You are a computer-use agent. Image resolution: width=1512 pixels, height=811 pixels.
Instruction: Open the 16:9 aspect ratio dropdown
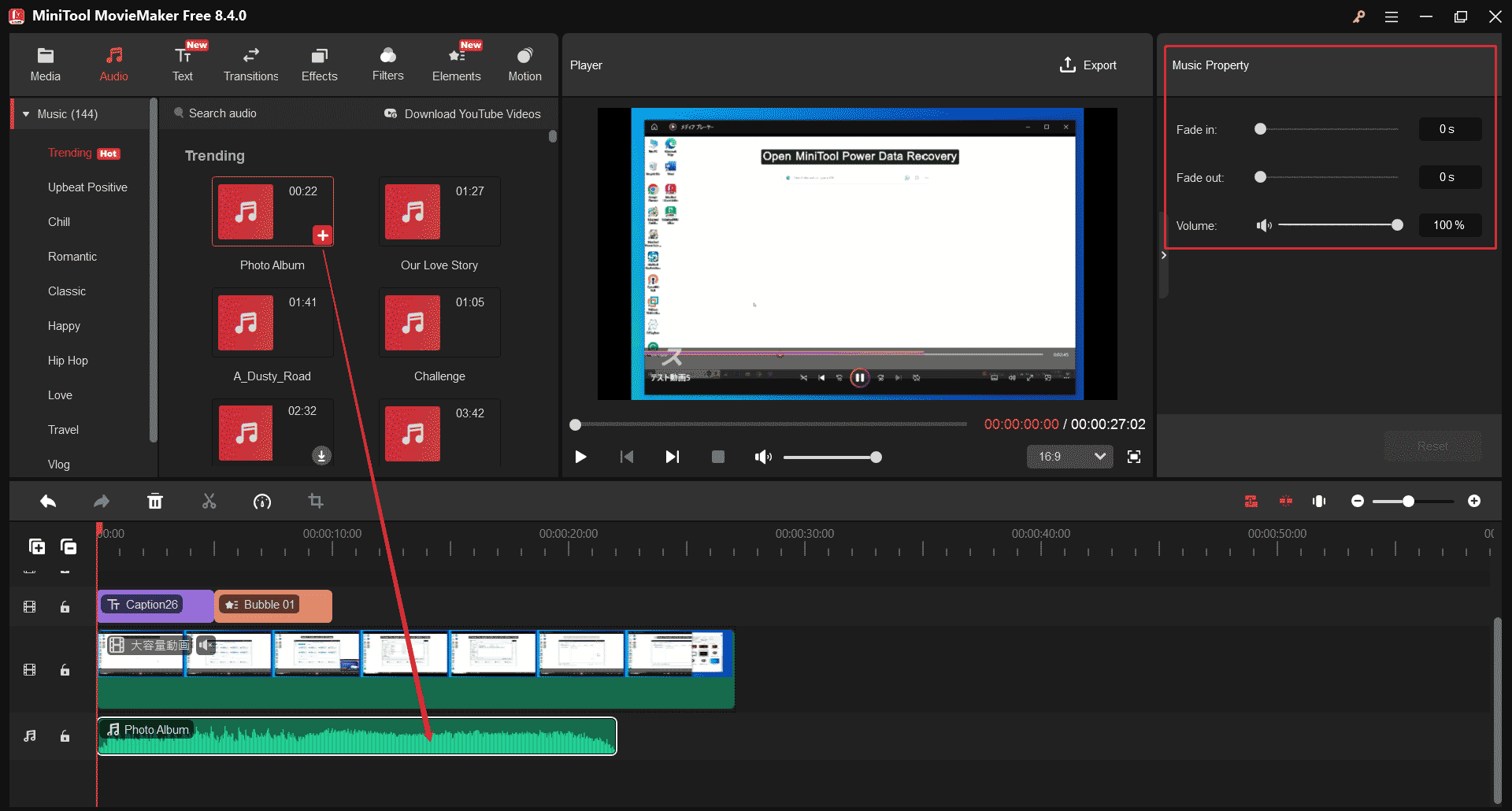1069,457
